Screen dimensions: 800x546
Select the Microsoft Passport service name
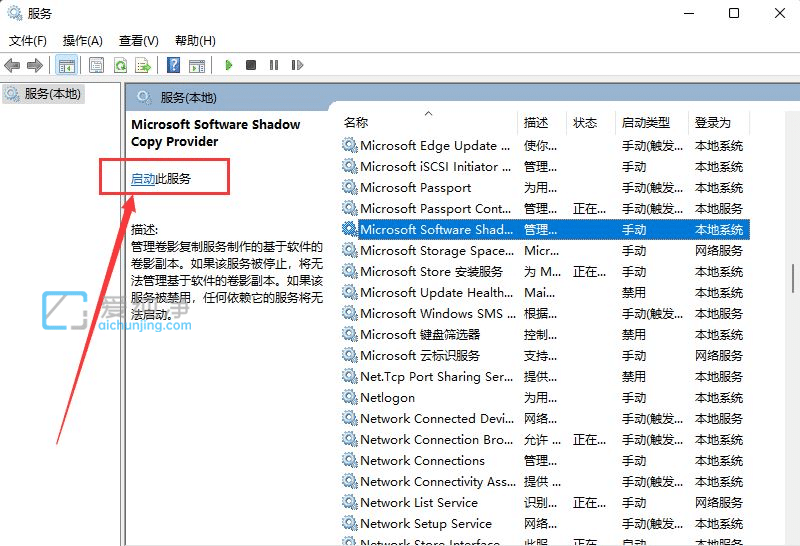click(x=416, y=187)
